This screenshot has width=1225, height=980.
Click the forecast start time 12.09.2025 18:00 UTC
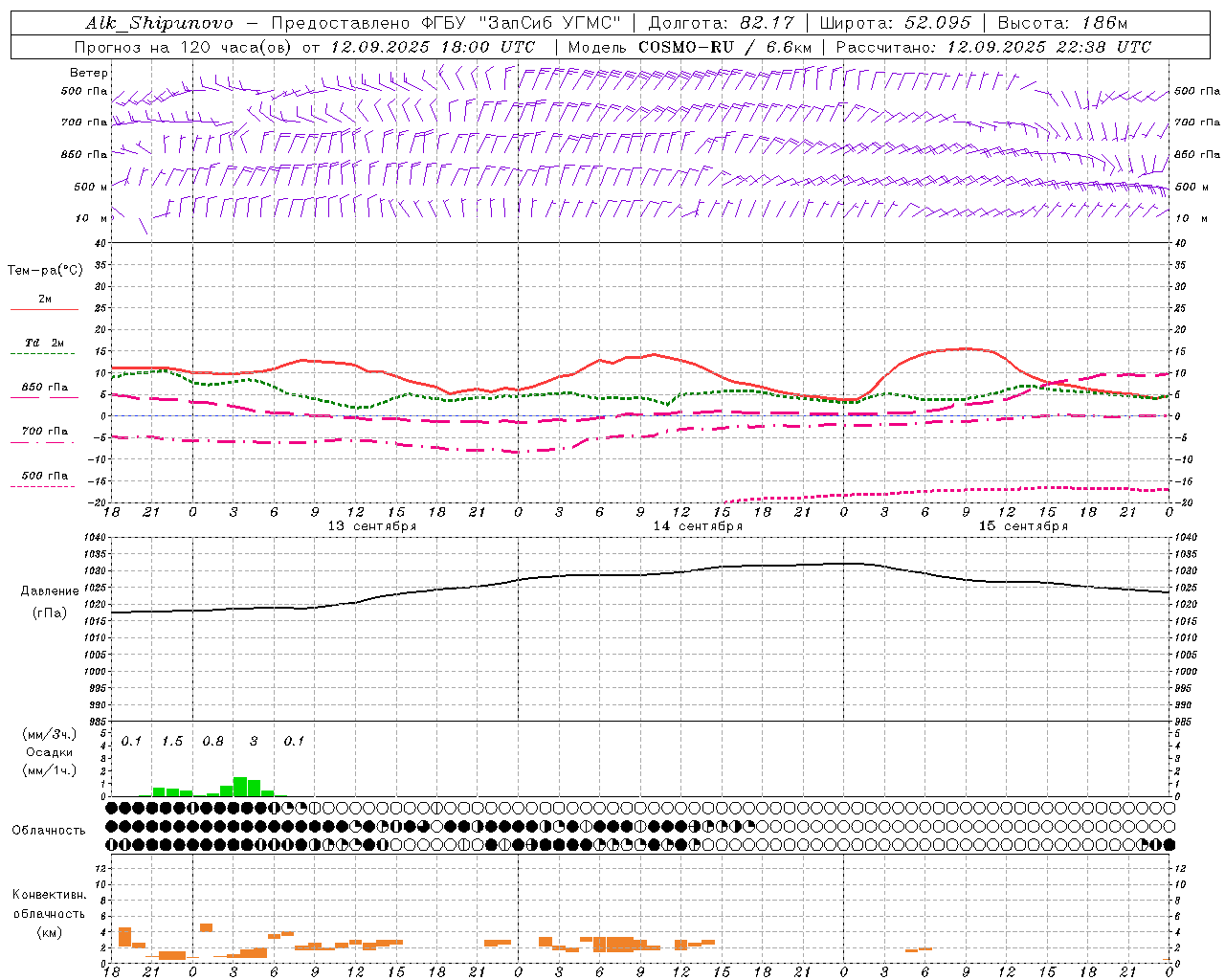point(433,47)
